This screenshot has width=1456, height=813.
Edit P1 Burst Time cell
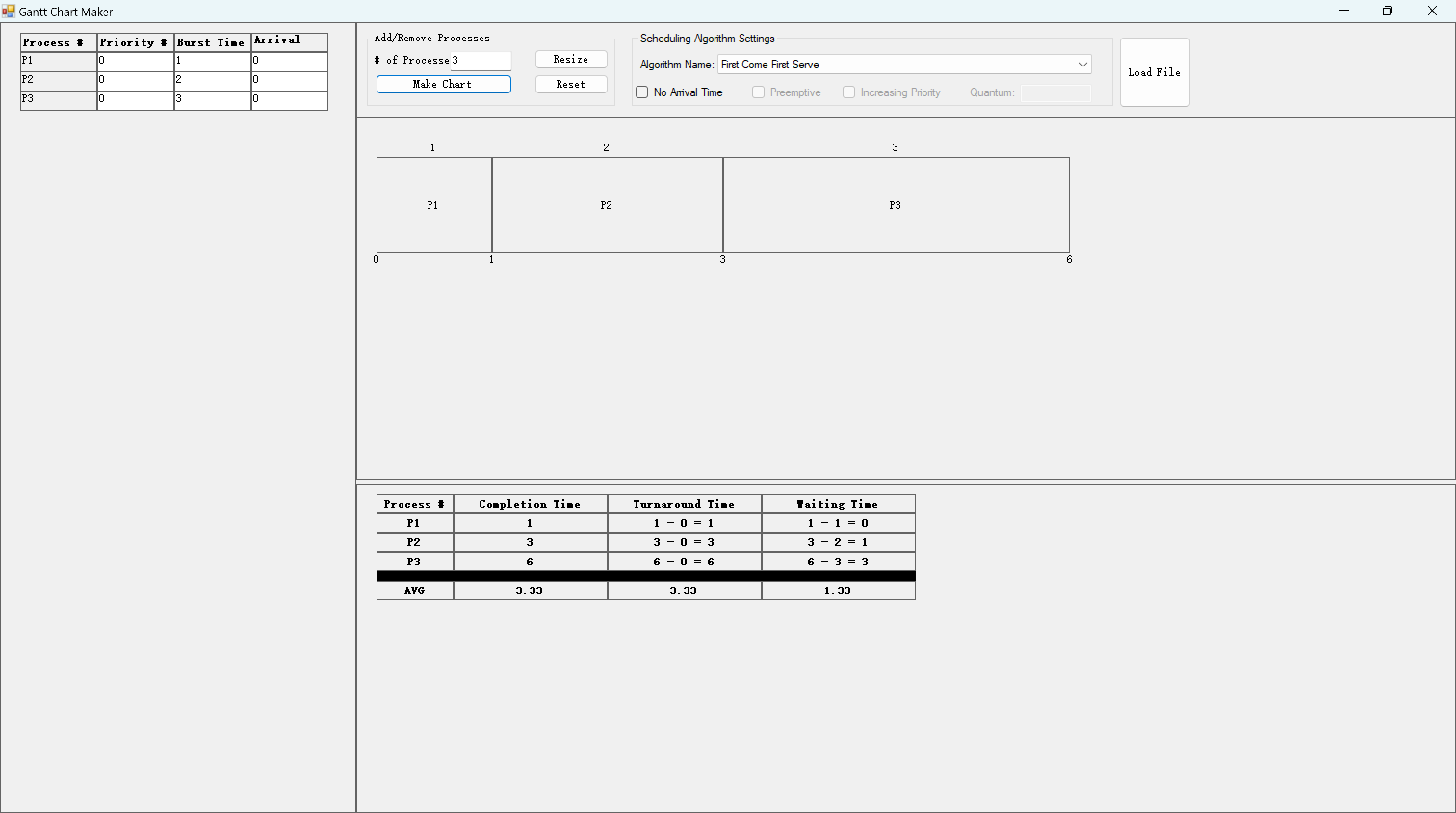point(212,61)
